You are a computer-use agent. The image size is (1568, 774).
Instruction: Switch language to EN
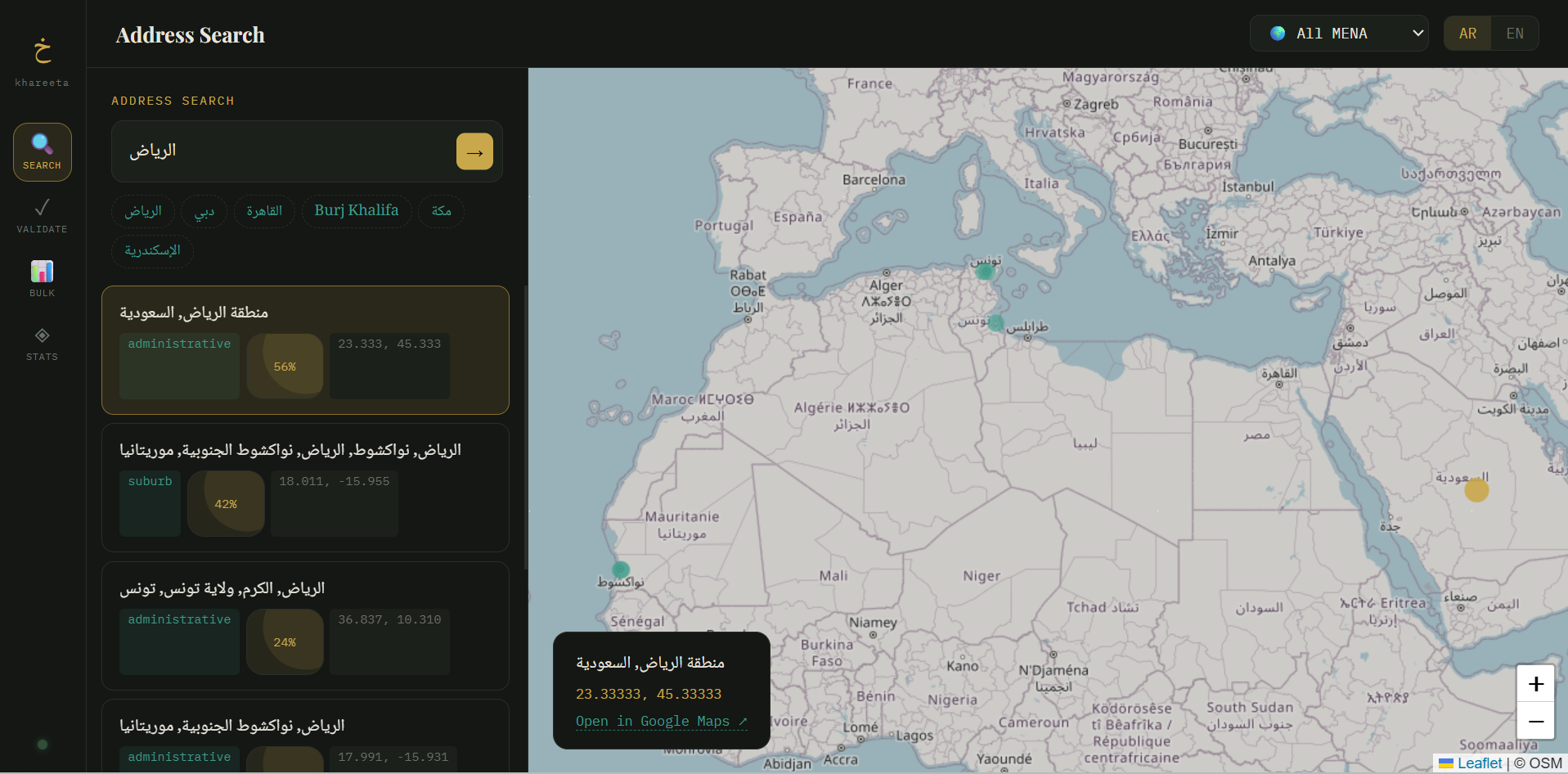coord(1515,34)
